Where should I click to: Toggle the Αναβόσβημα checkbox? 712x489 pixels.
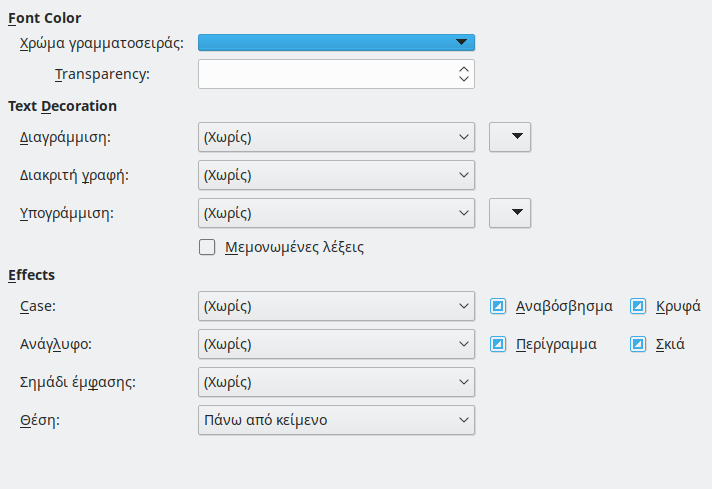tap(498, 306)
